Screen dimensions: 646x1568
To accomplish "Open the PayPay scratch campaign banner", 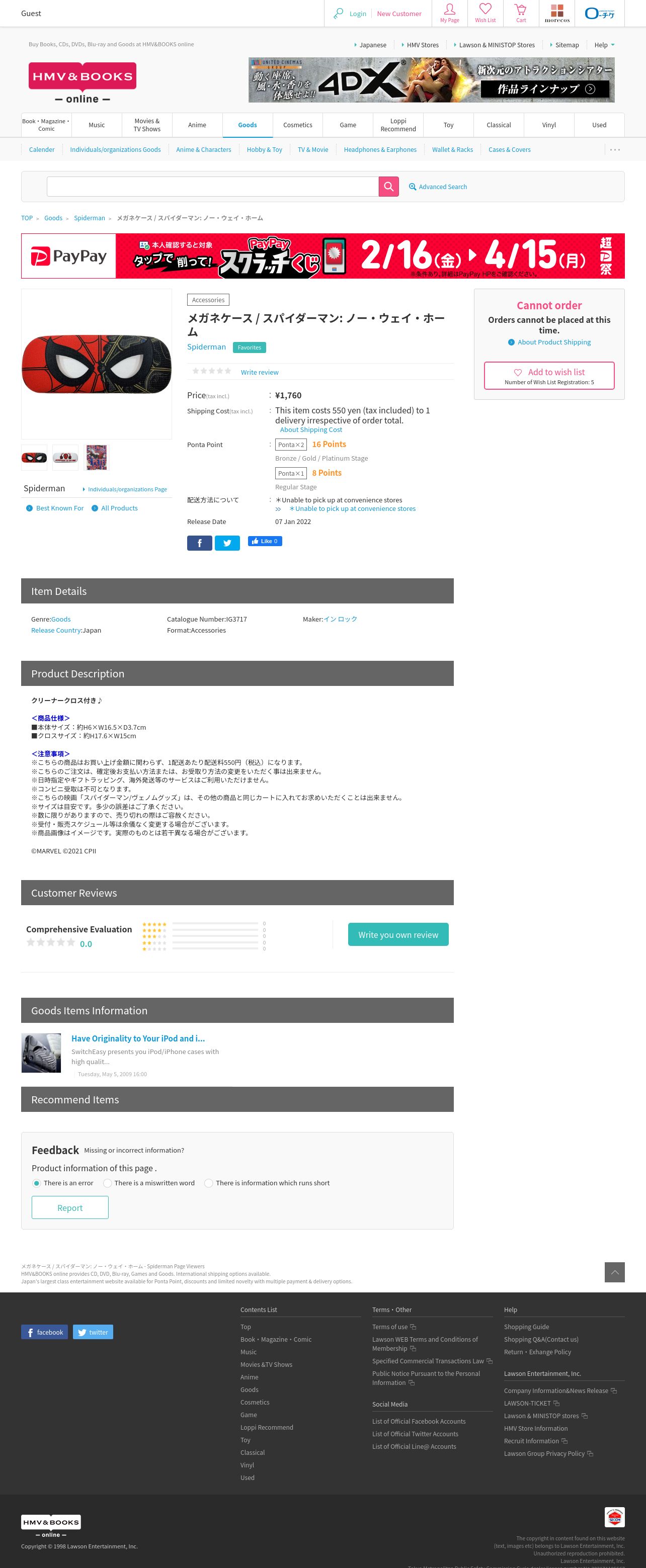I will tap(322, 256).
